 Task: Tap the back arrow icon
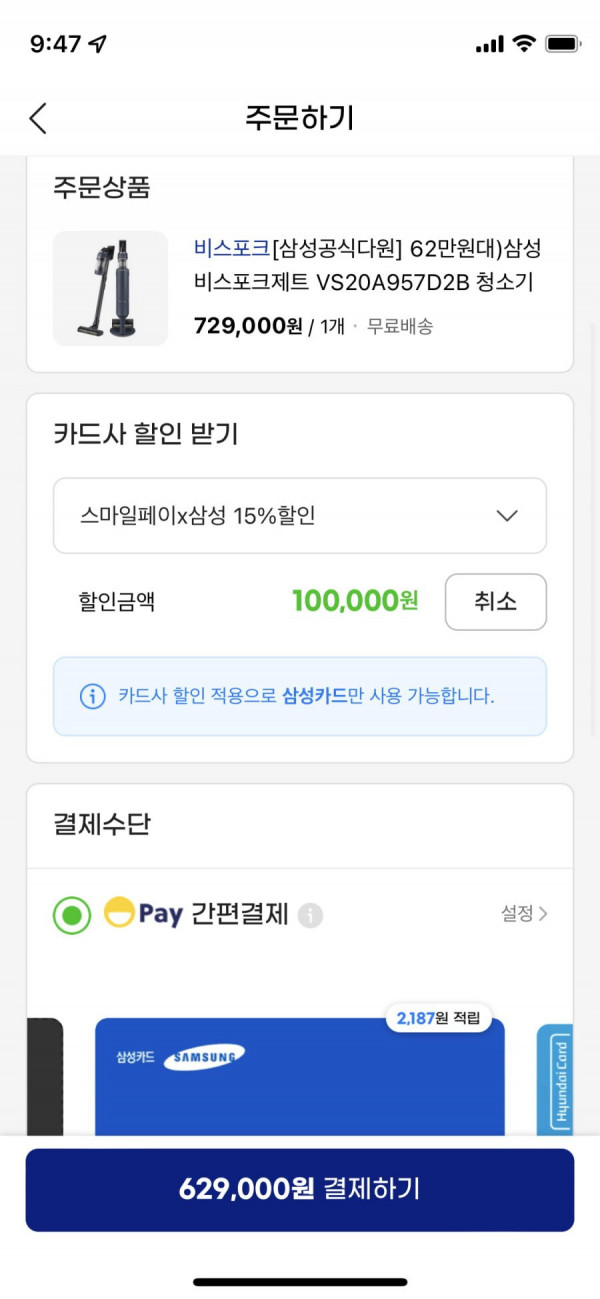[38, 118]
